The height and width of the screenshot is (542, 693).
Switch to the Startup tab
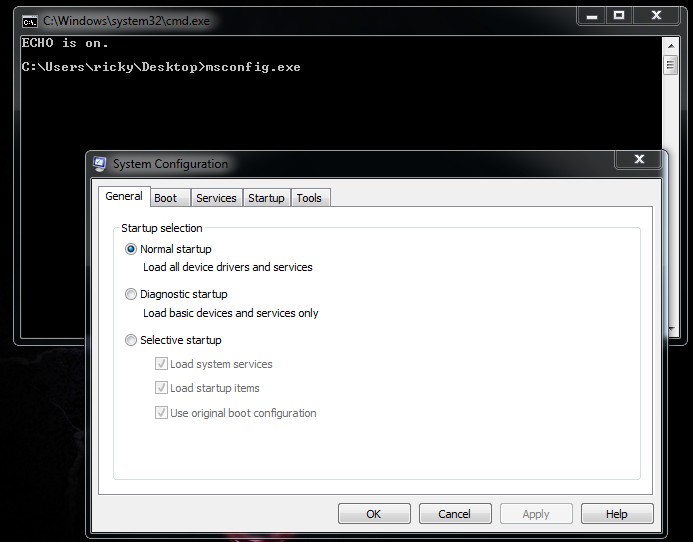click(x=267, y=198)
